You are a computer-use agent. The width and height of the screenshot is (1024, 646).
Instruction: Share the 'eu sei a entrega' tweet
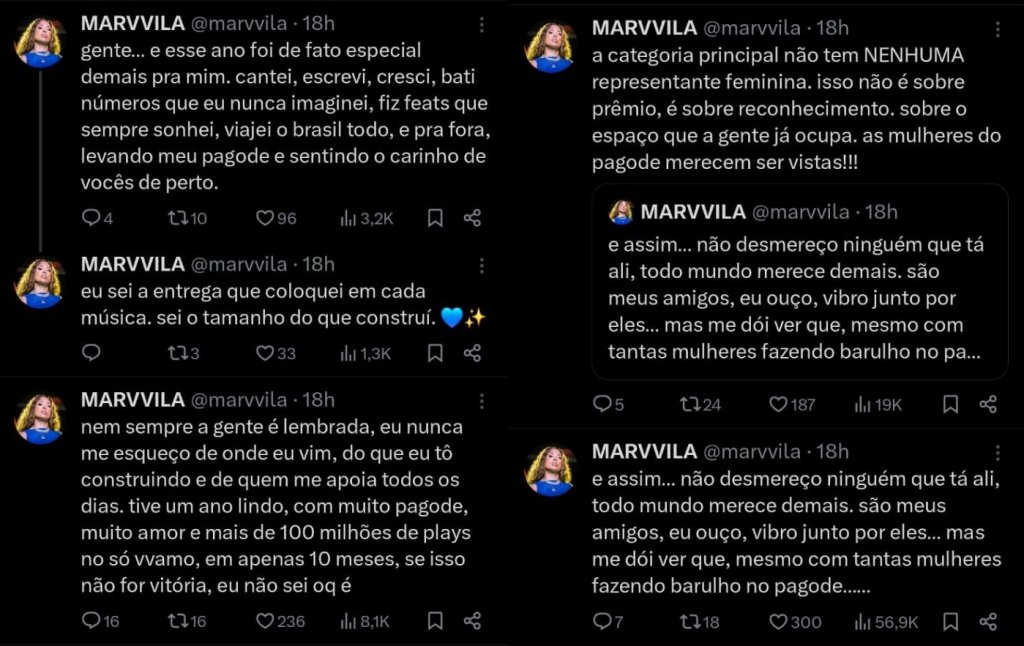pyautogui.click(x=473, y=353)
